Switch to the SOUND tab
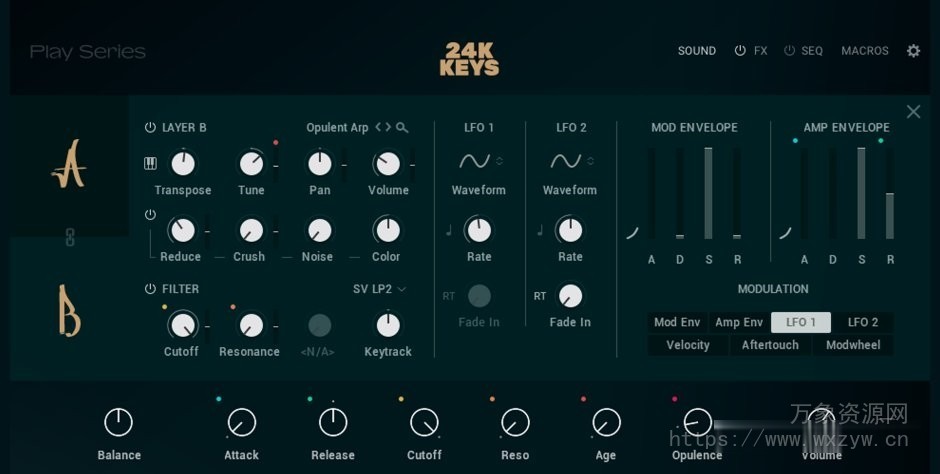Screen dimensions: 940x474 pos(697,51)
